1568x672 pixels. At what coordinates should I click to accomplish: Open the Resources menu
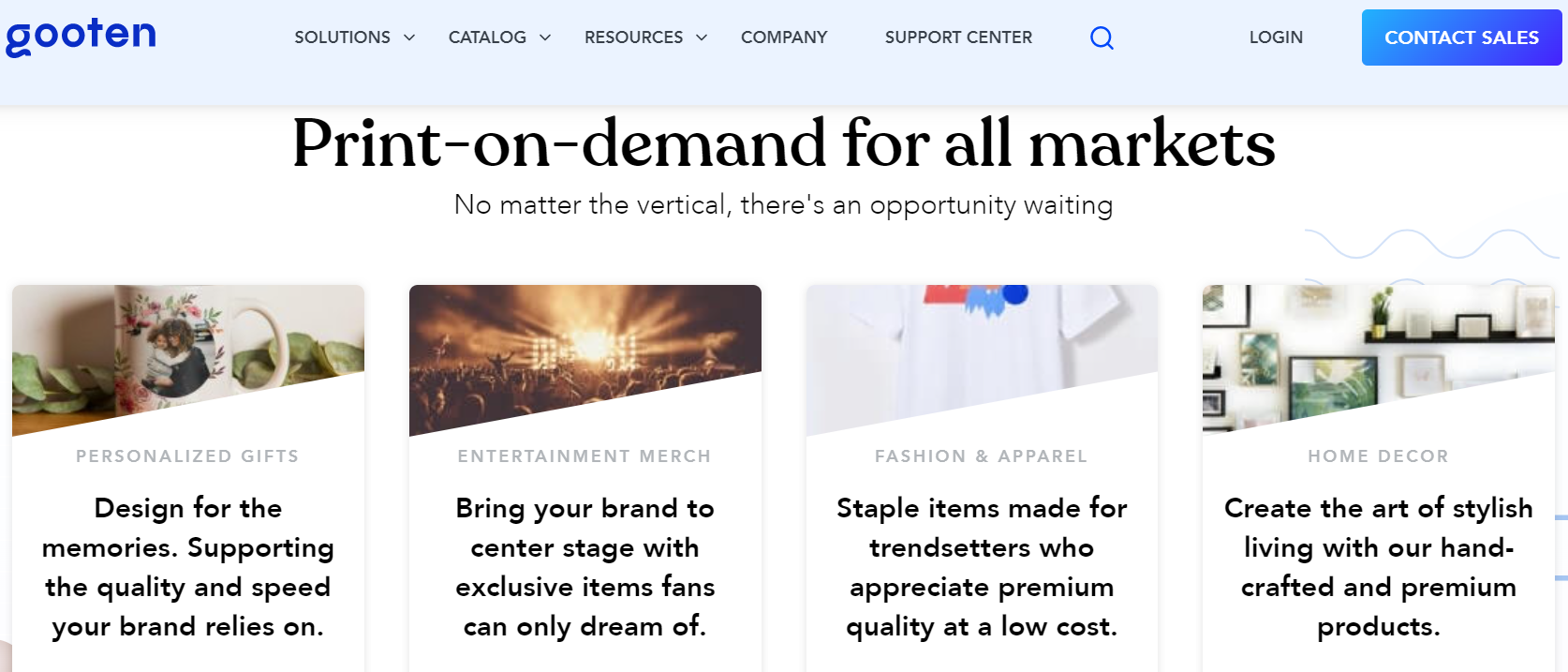click(x=633, y=37)
